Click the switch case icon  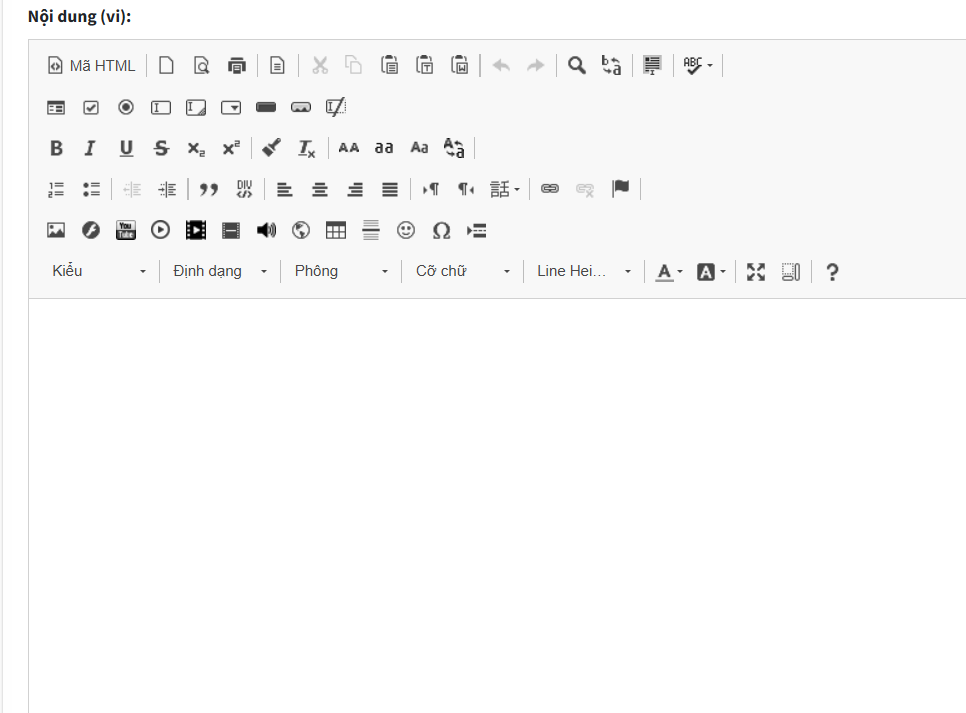[x=454, y=148]
